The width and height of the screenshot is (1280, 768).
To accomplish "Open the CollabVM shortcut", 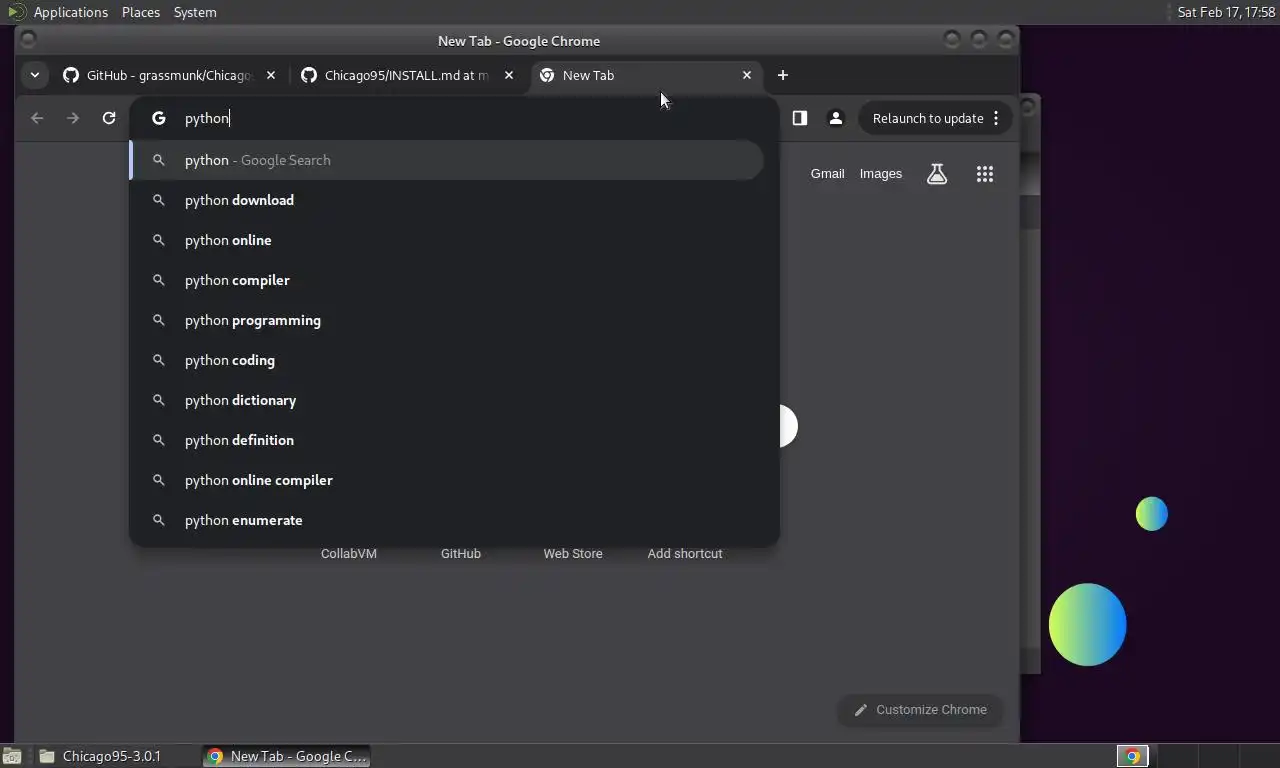I will pyautogui.click(x=349, y=553).
